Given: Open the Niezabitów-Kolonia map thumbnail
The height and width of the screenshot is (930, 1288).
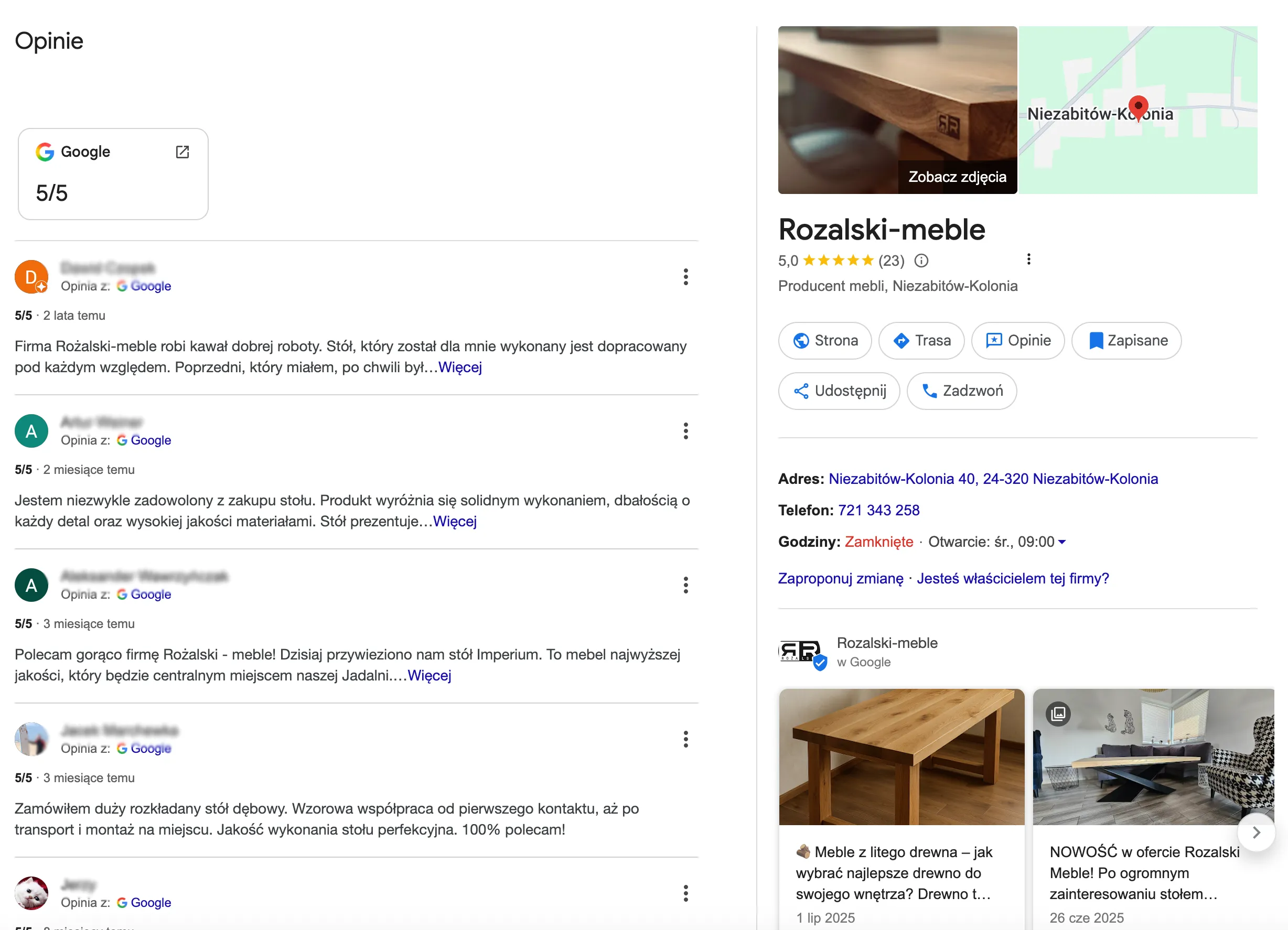Looking at the screenshot, I should (x=1137, y=110).
